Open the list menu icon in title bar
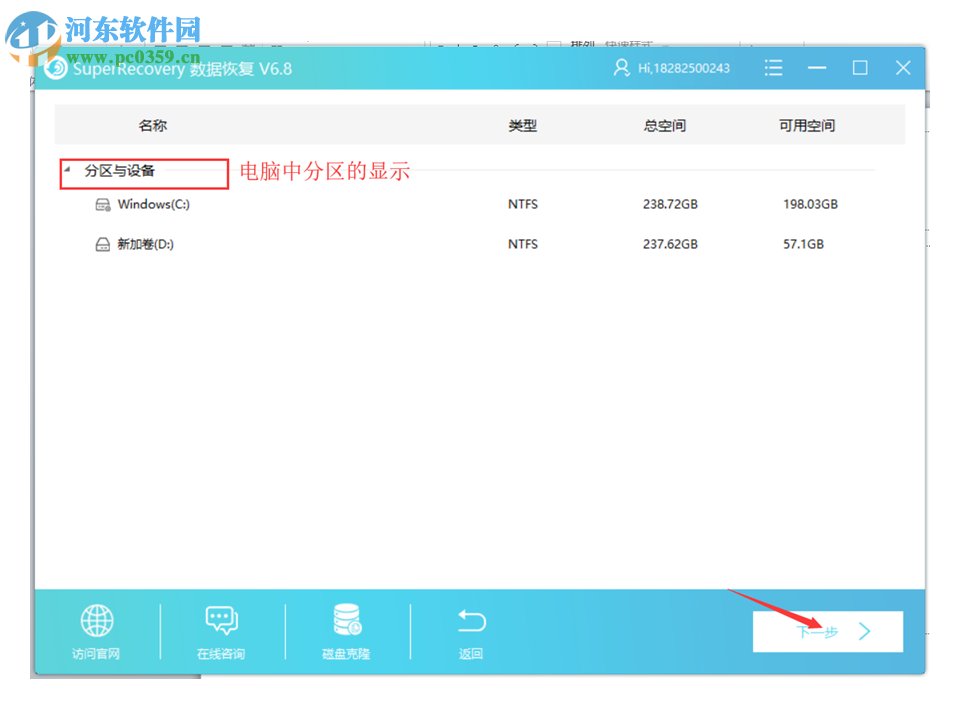Viewport: 960px width, 720px height. click(x=773, y=67)
